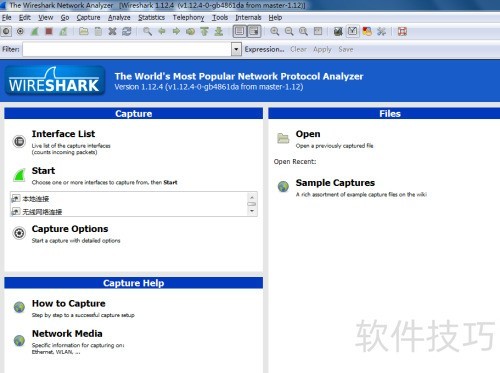The image size is (500, 373).
Task: Open the Analyze menu
Action: pyautogui.click(x=119, y=17)
